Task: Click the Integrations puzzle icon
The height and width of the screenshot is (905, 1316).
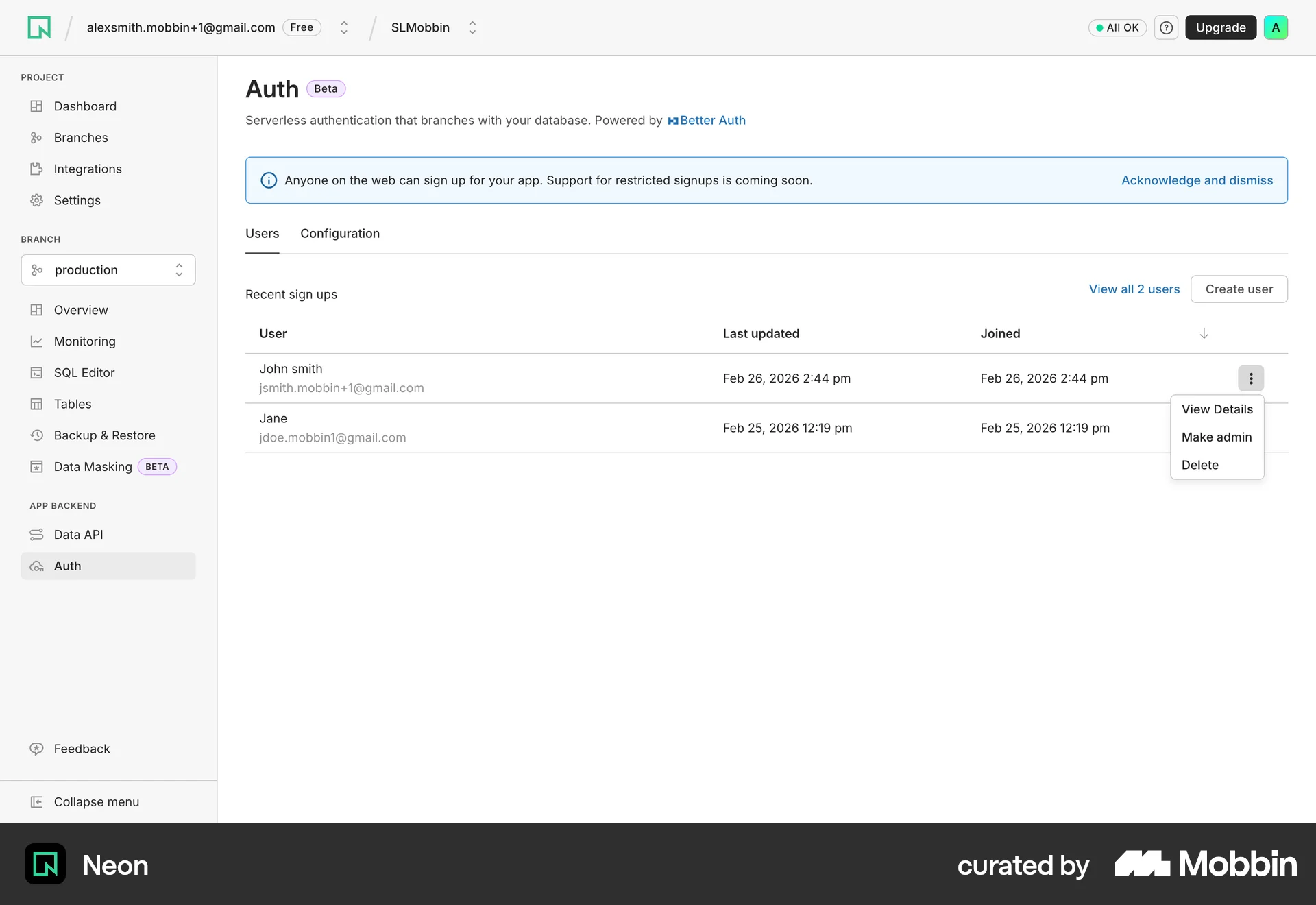Action: 36,169
